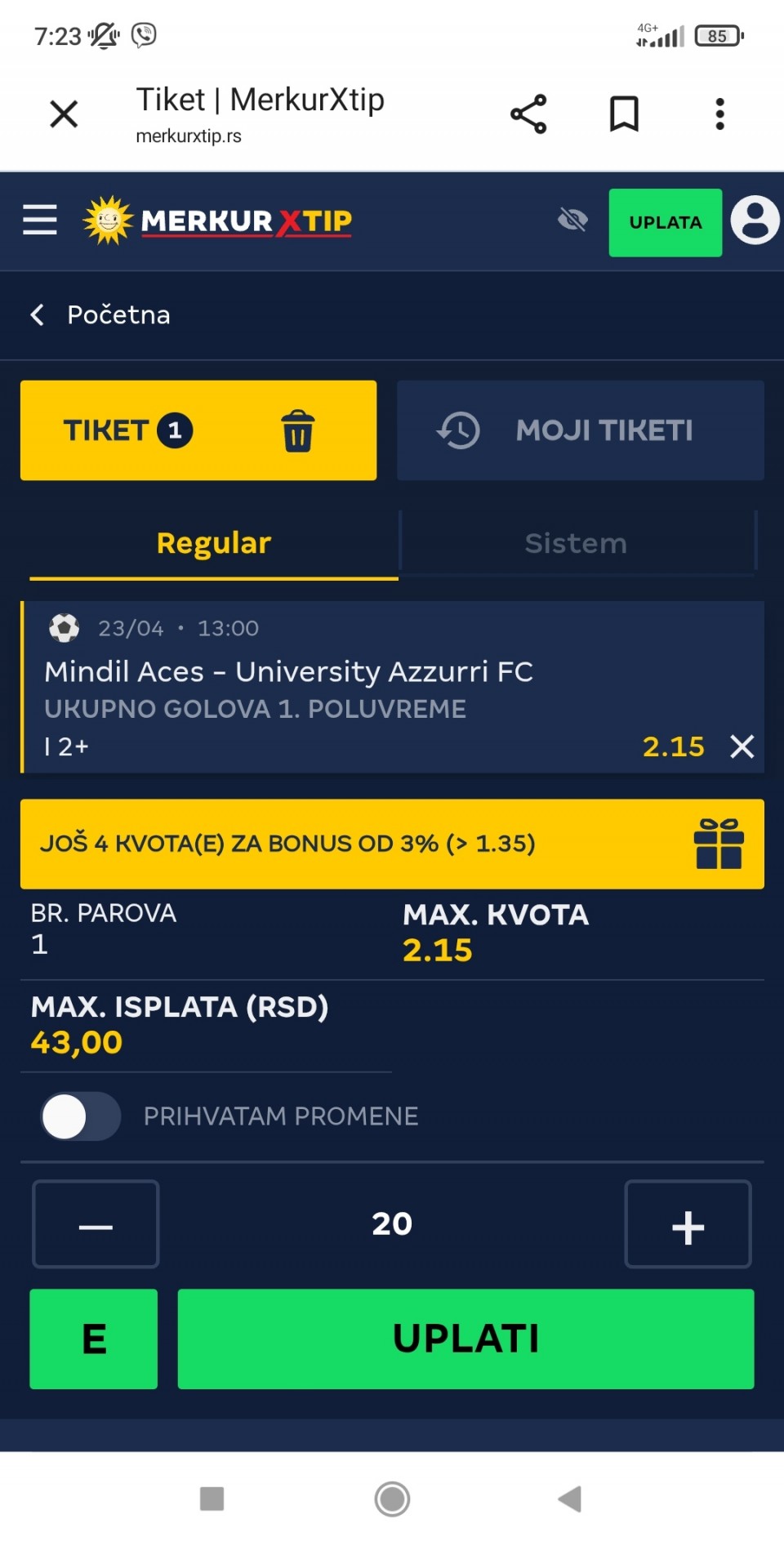This screenshot has height=1546, width=784.
Task: Tap the stake amount field showing 20
Action: [x=392, y=1224]
